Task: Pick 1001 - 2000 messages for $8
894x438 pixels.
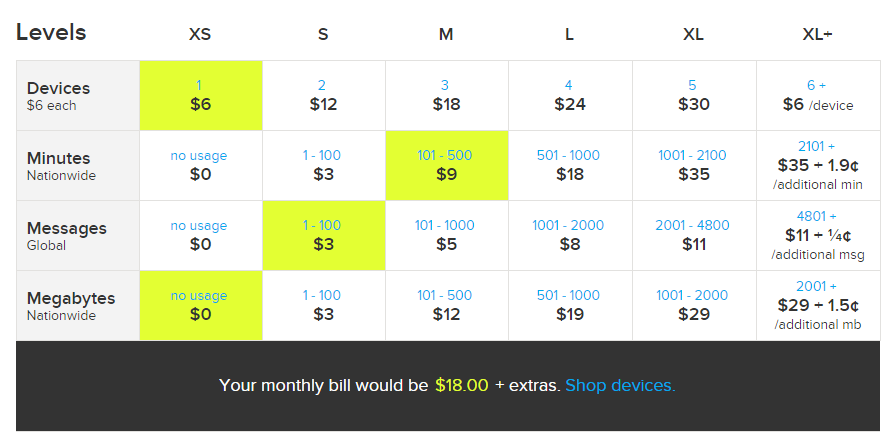Action: click(x=570, y=236)
